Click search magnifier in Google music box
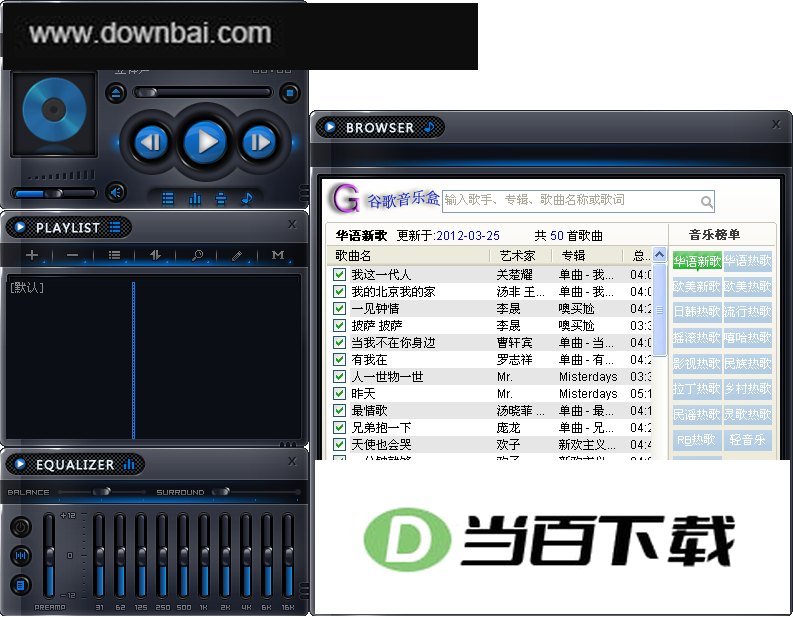The height and width of the screenshot is (617, 793). coord(707,202)
